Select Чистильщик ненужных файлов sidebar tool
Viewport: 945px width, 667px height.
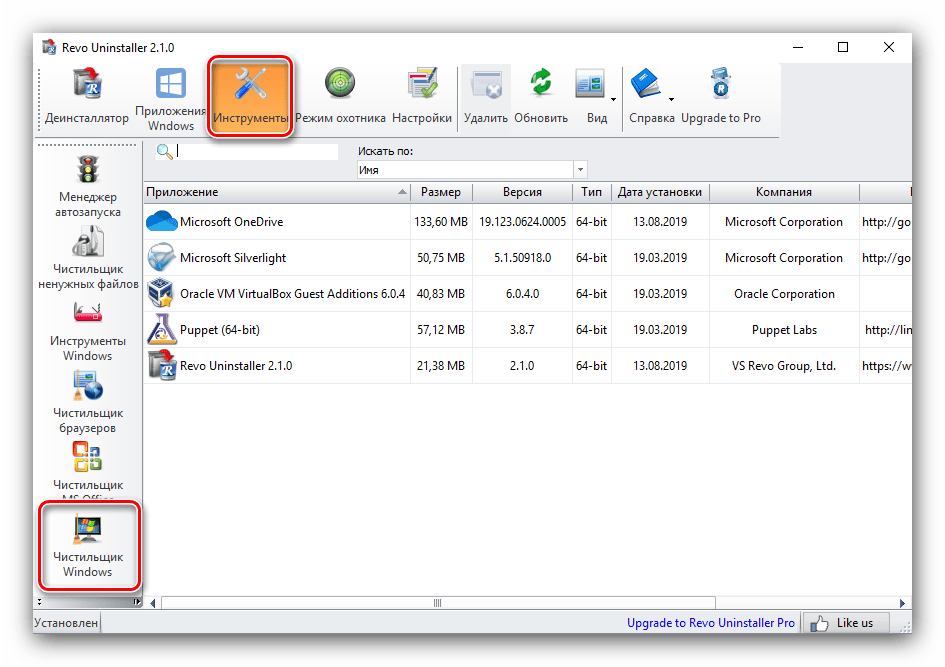[x=88, y=257]
